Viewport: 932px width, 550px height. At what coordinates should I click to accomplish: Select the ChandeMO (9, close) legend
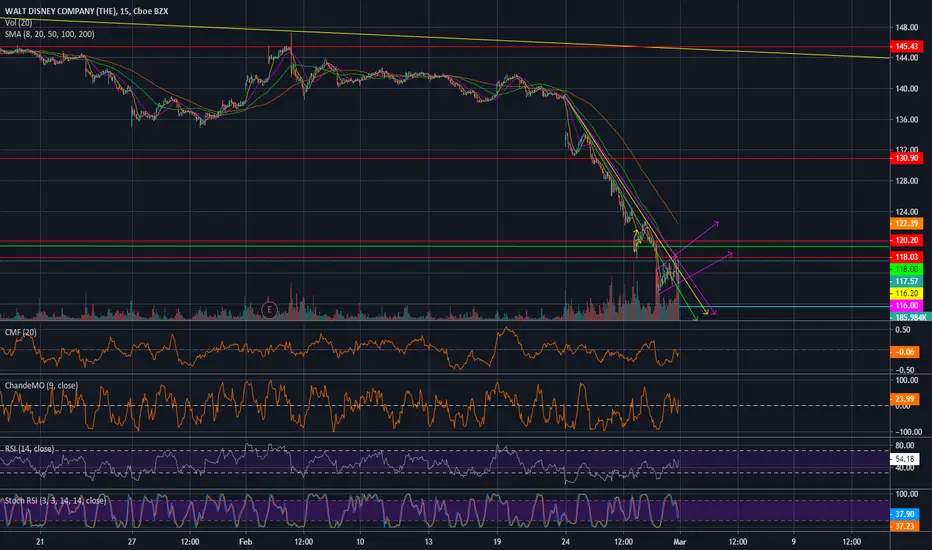point(41,385)
